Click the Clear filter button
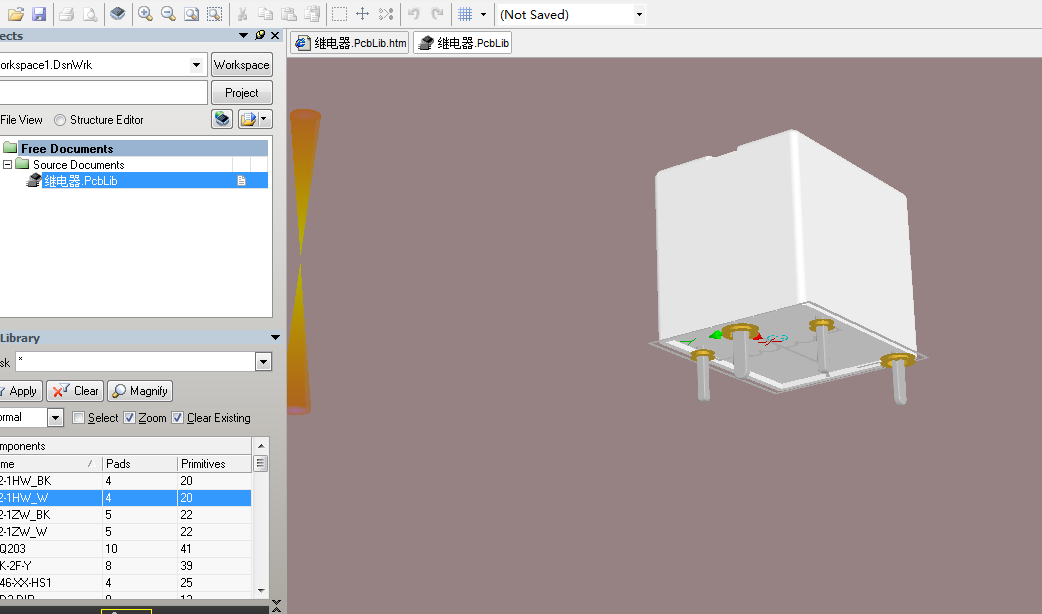The image size is (1042, 614). (75, 391)
